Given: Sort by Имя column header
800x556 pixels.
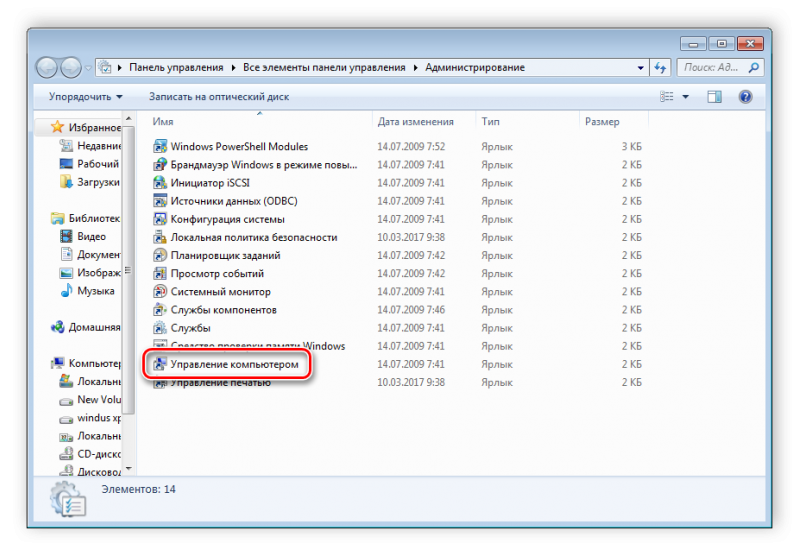Looking at the screenshot, I should [x=260, y=121].
